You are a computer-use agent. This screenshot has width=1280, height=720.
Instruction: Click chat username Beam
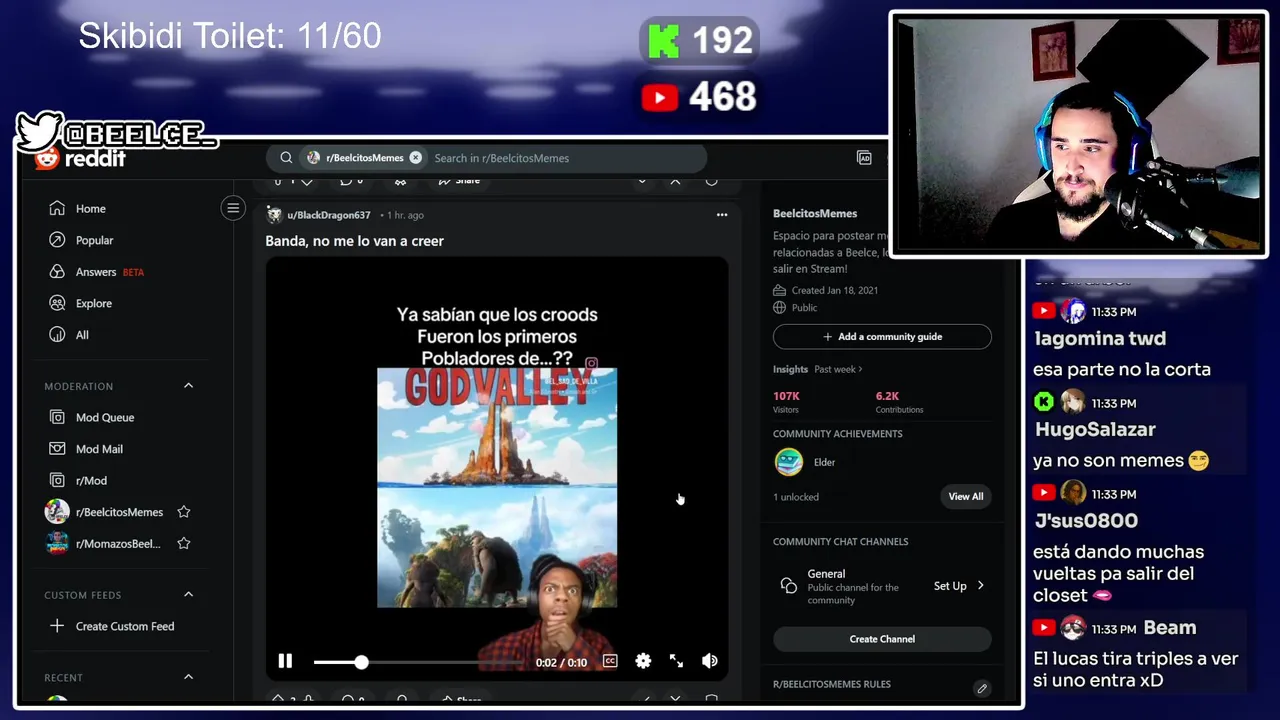click(x=1169, y=628)
